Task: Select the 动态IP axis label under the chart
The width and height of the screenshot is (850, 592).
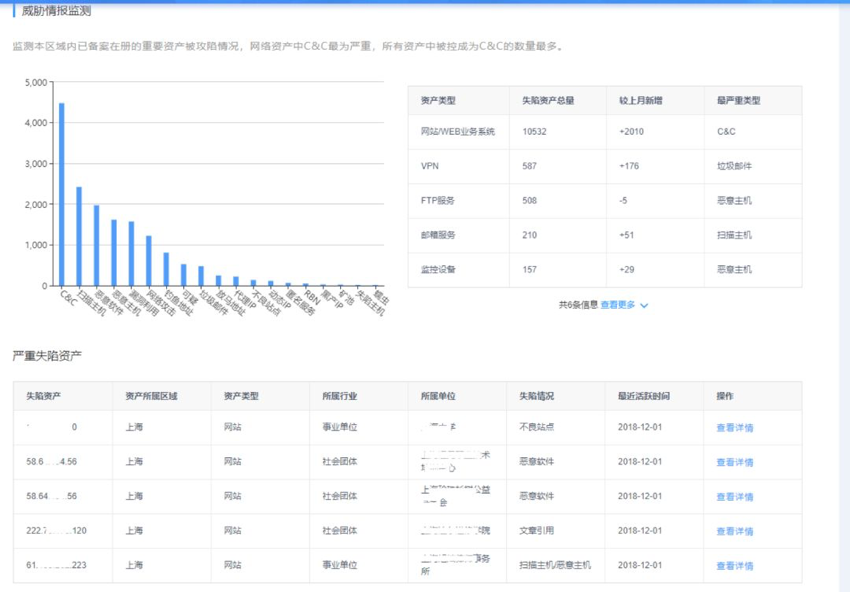Action: click(280, 300)
